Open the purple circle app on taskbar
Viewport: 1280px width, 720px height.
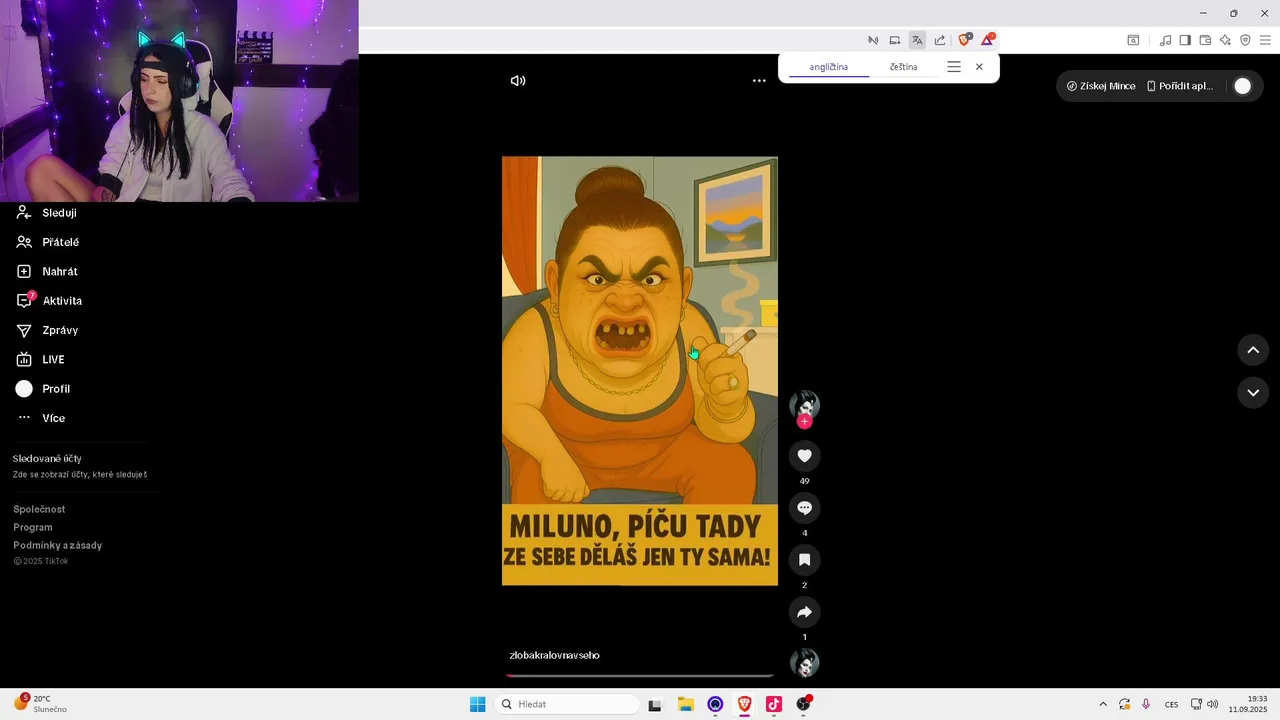tap(715, 704)
